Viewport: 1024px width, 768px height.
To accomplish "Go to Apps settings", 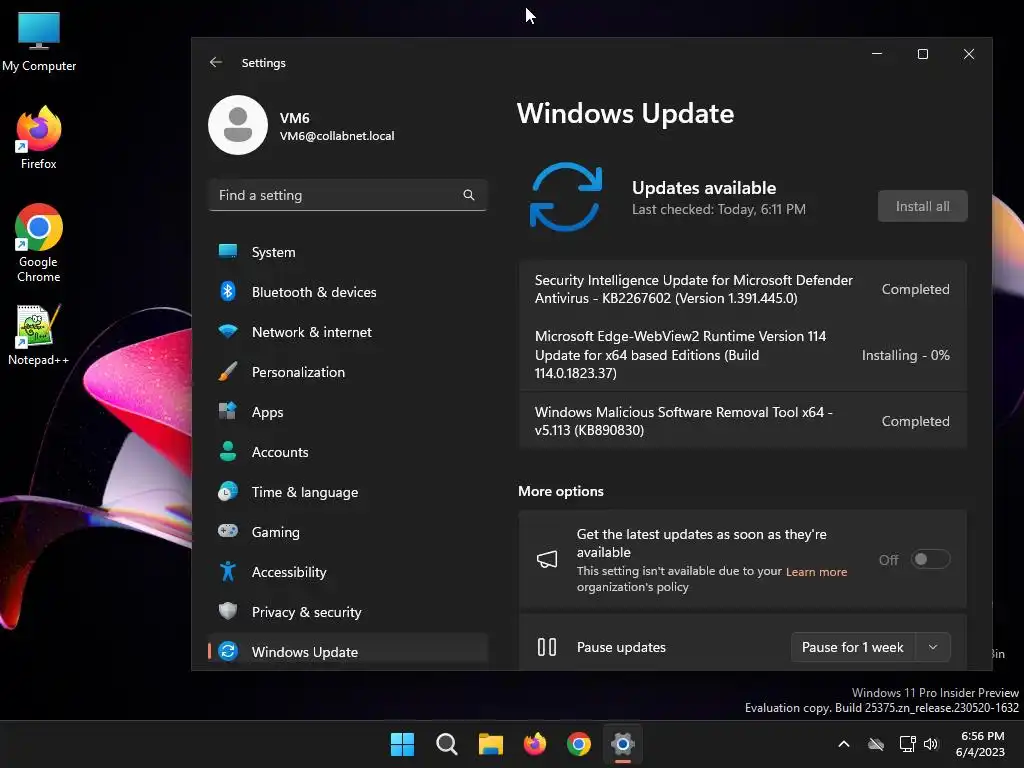I will pyautogui.click(x=348, y=411).
